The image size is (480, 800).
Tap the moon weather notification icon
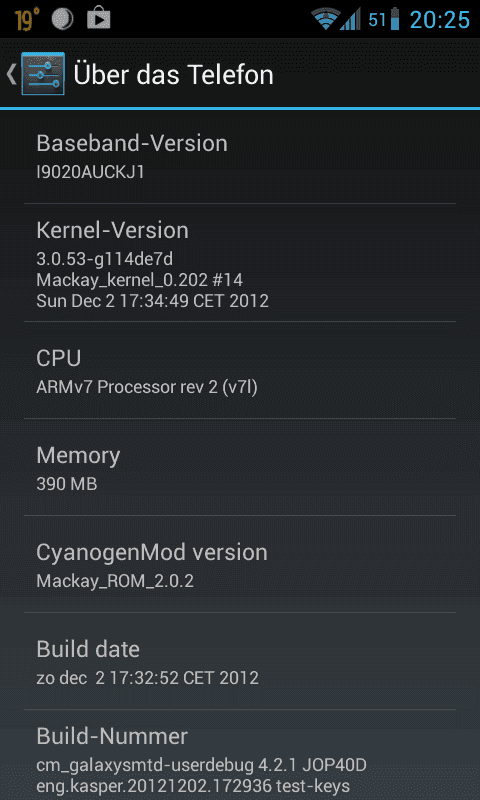(63, 19)
